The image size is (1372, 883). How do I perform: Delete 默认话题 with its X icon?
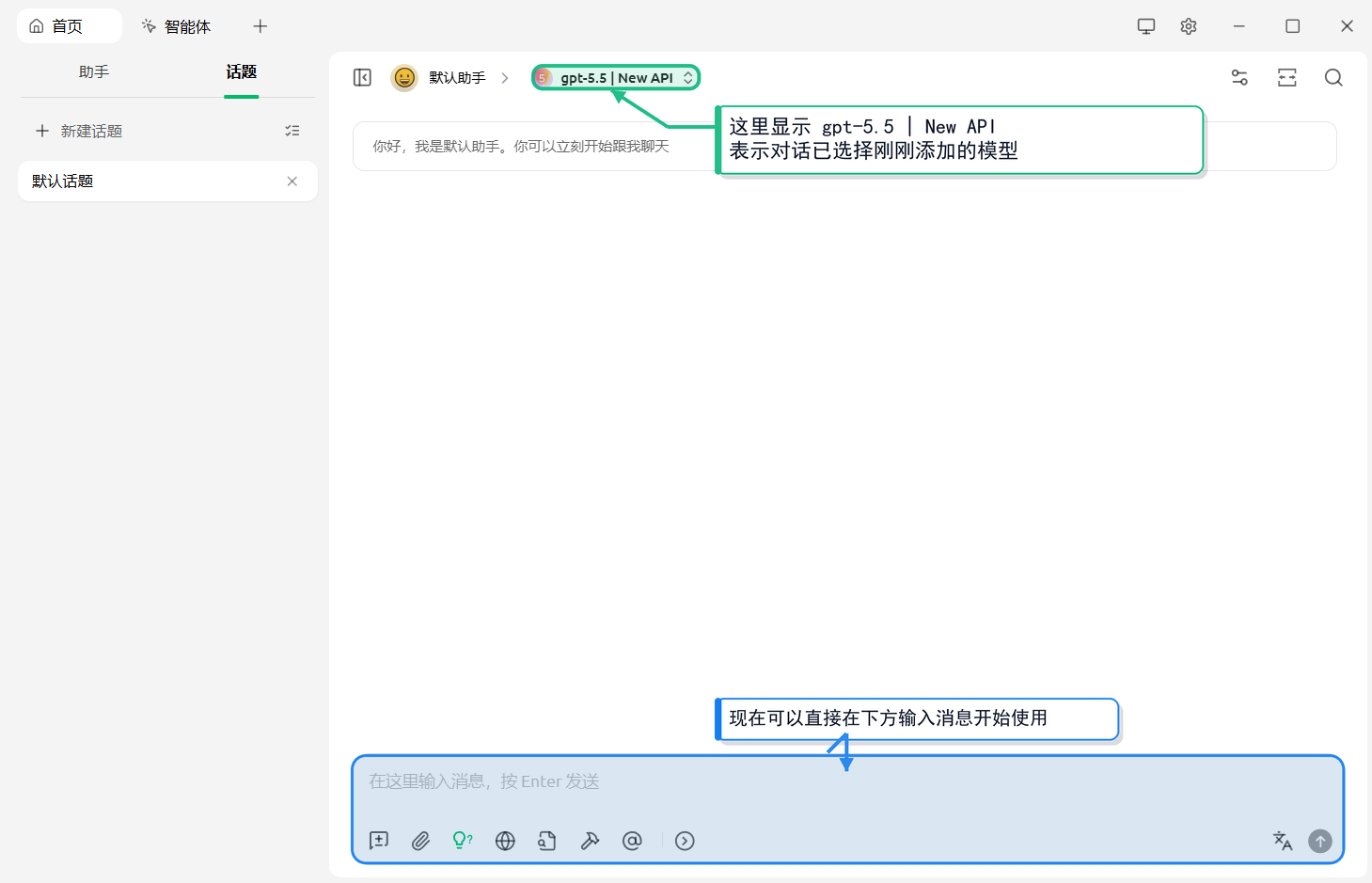[292, 181]
